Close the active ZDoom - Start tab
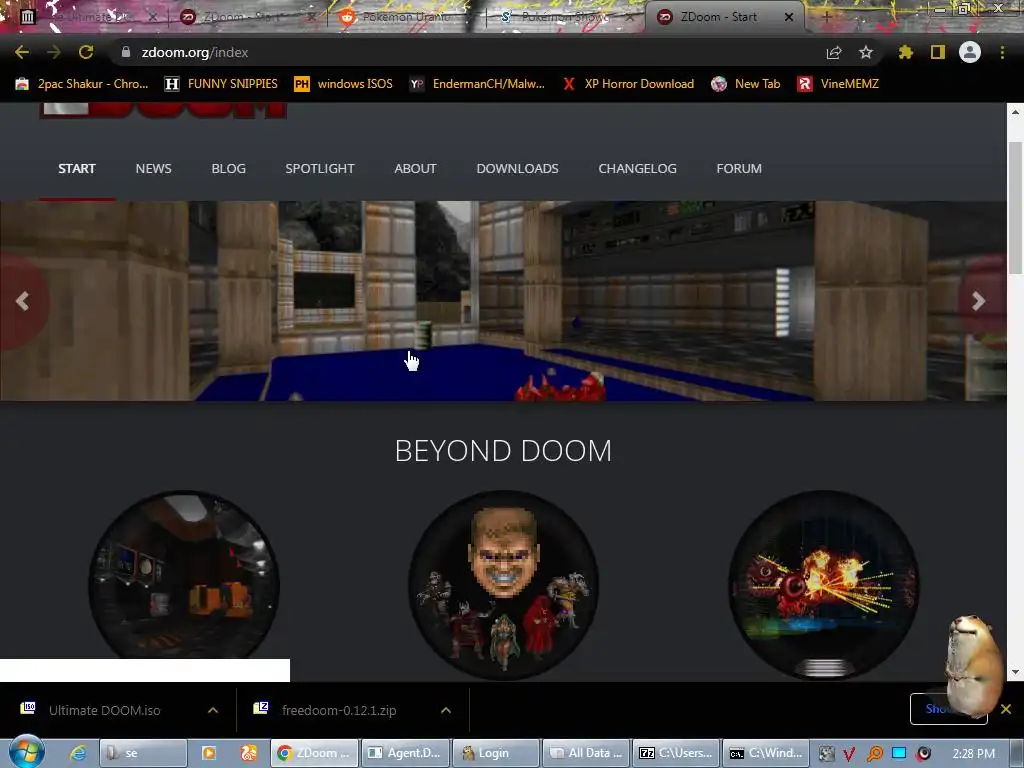 coord(789,17)
